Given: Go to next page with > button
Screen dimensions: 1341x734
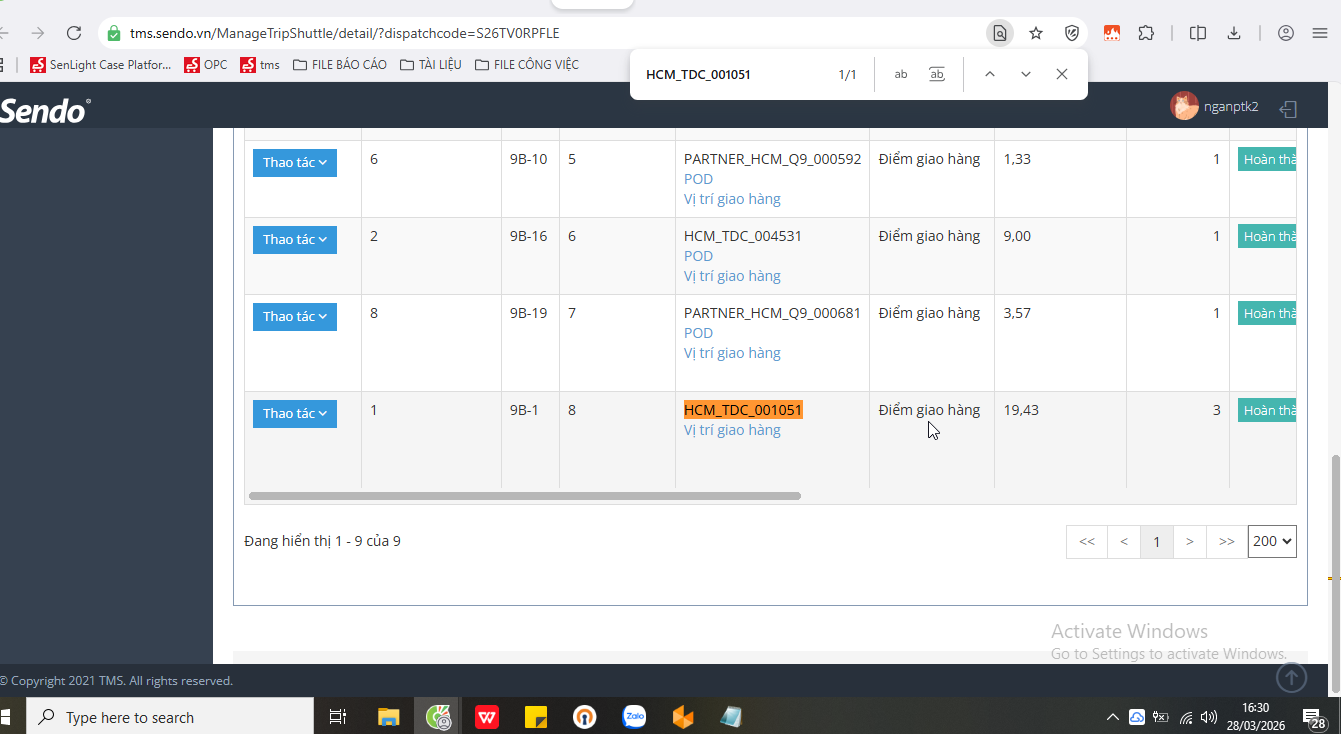Looking at the screenshot, I should [x=1190, y=542].
